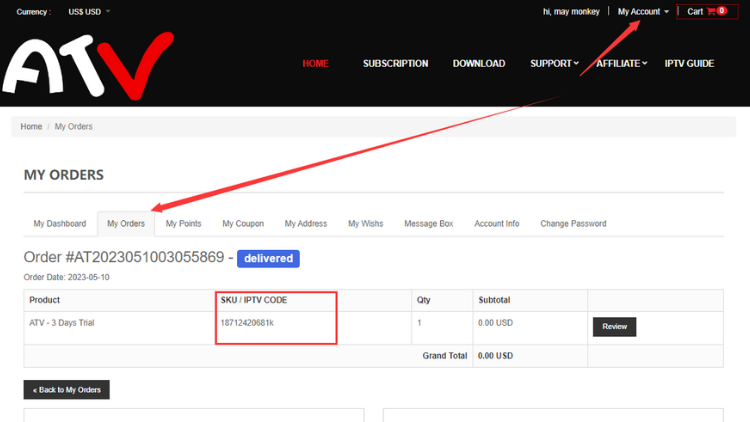This screenshot has height=422, width=750.
Task: Switch to the My Points tab
Action: click(x=183, y=223)
